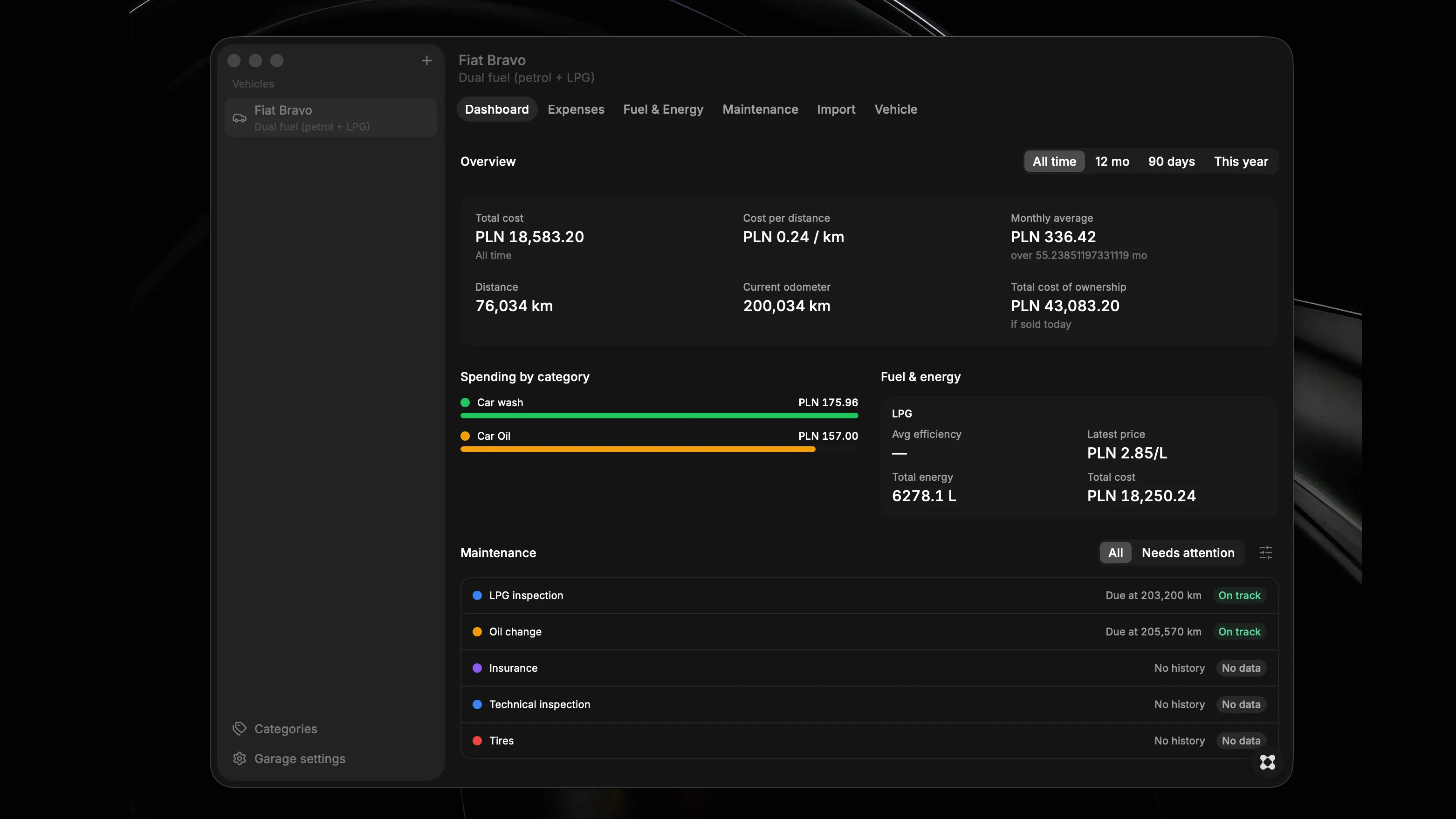
Task: Click Current odometer 200,034 km
Action: pos(786,306)
